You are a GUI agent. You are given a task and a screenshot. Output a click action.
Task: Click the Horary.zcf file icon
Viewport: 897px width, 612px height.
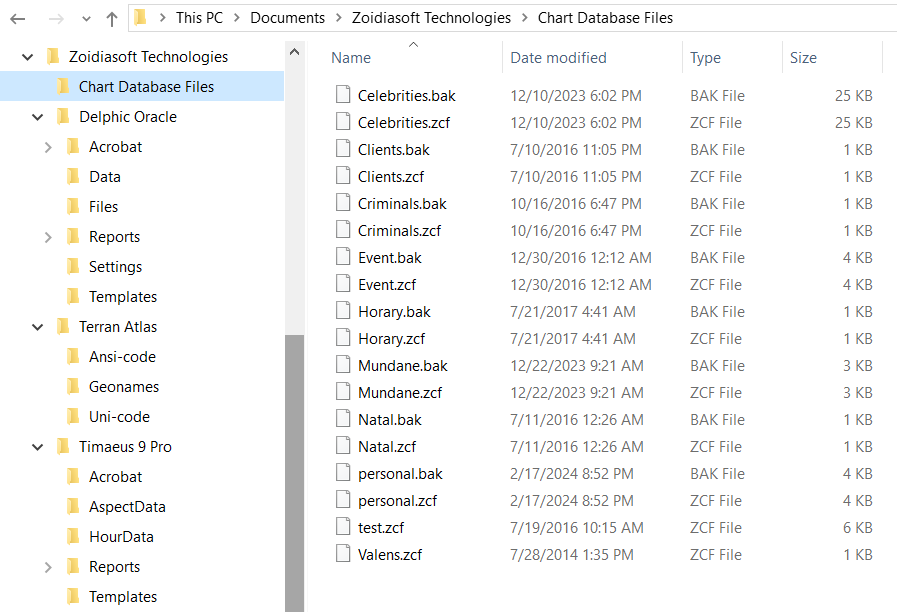coord(343,337)
